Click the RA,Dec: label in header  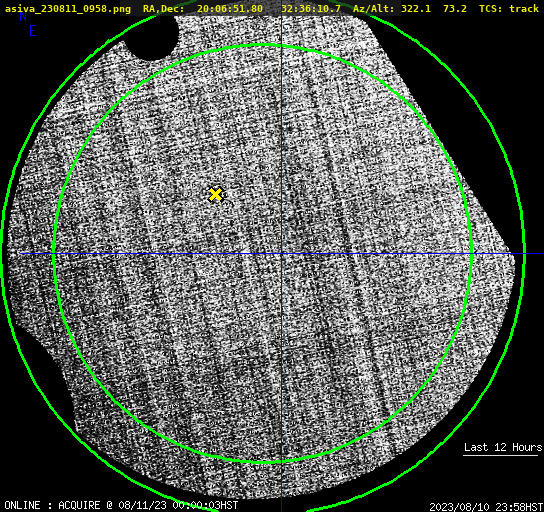tap(163, 8)
